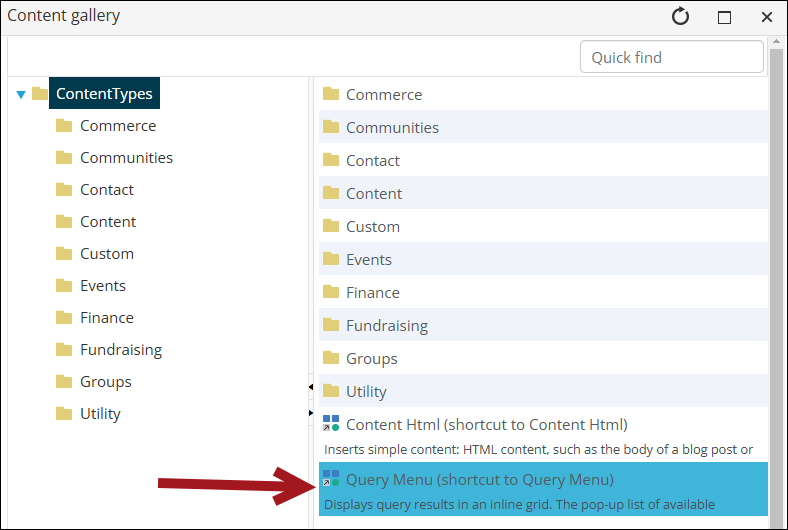
Task: Maximize the Content gallery dialog
Action: coord(724,18)
